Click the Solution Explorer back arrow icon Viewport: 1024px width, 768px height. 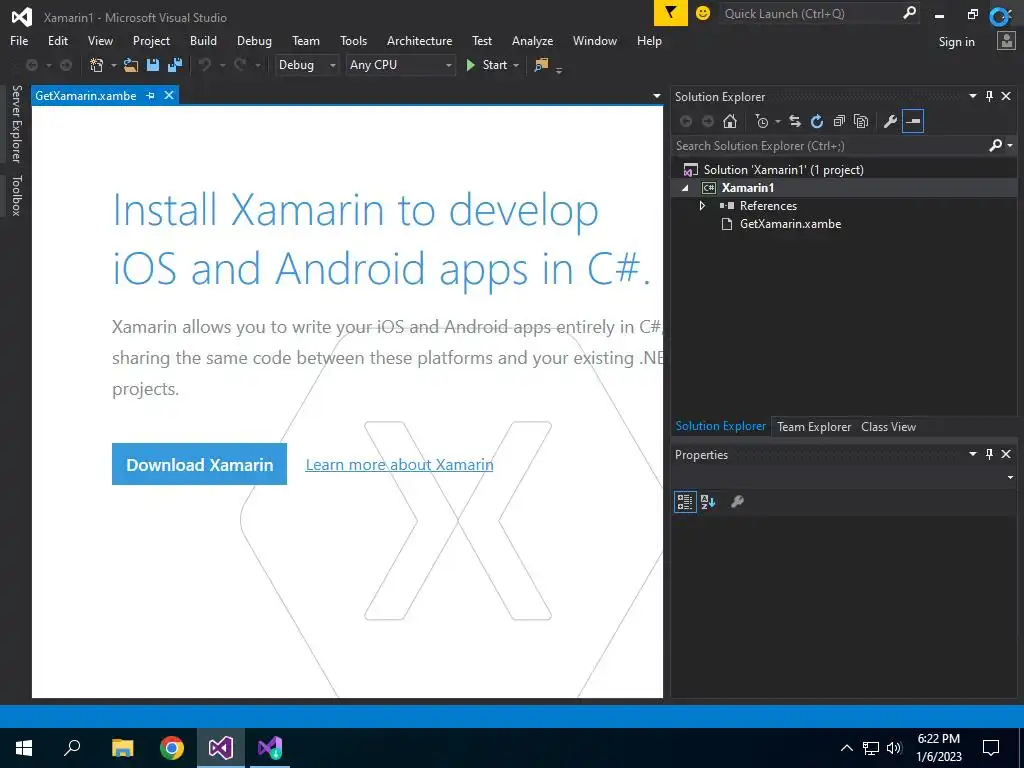[x=686, y=121]
